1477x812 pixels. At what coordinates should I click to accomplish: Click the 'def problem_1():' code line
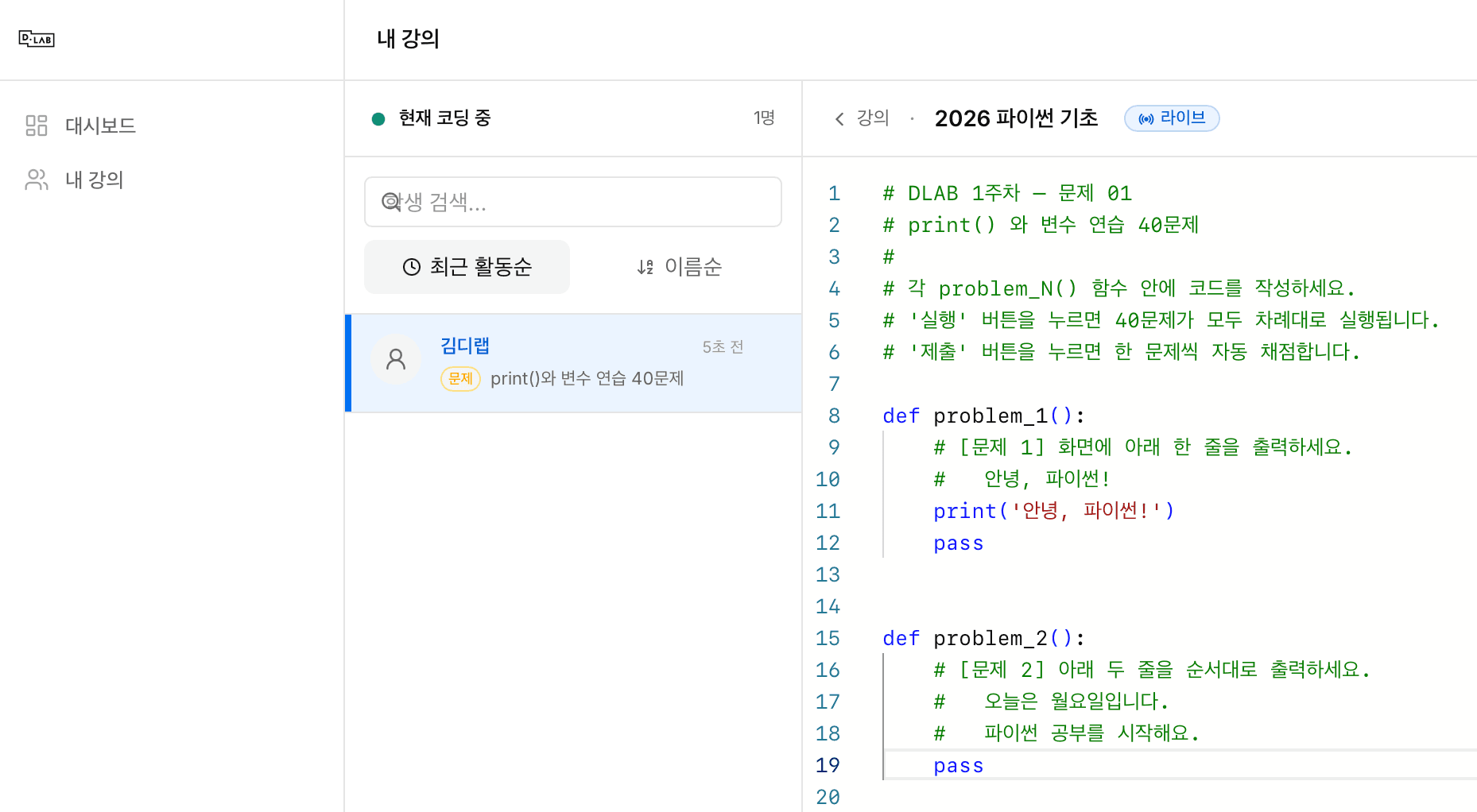(x=983, y=416)
